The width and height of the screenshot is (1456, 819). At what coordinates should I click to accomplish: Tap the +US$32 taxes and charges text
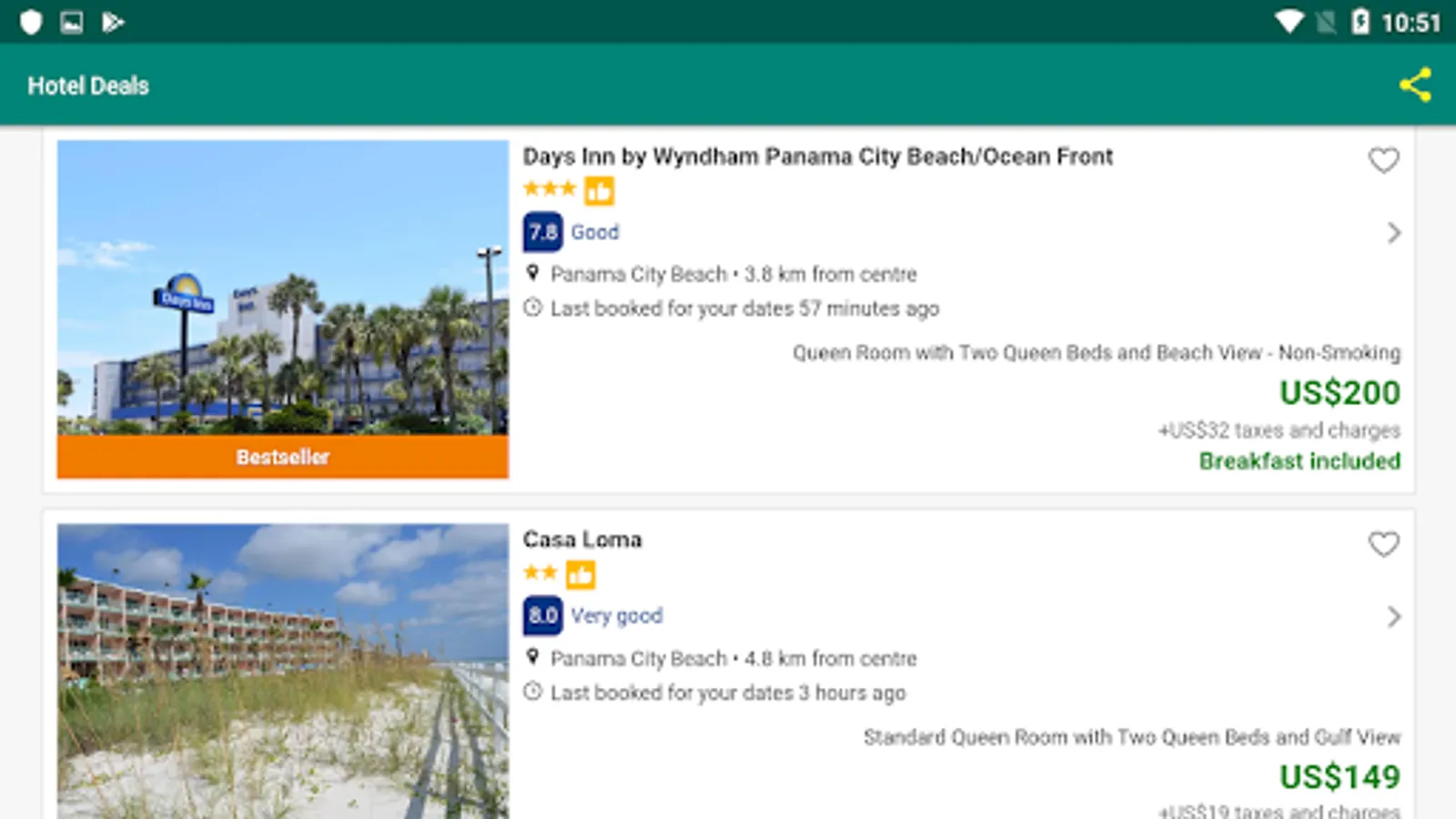1279,430
